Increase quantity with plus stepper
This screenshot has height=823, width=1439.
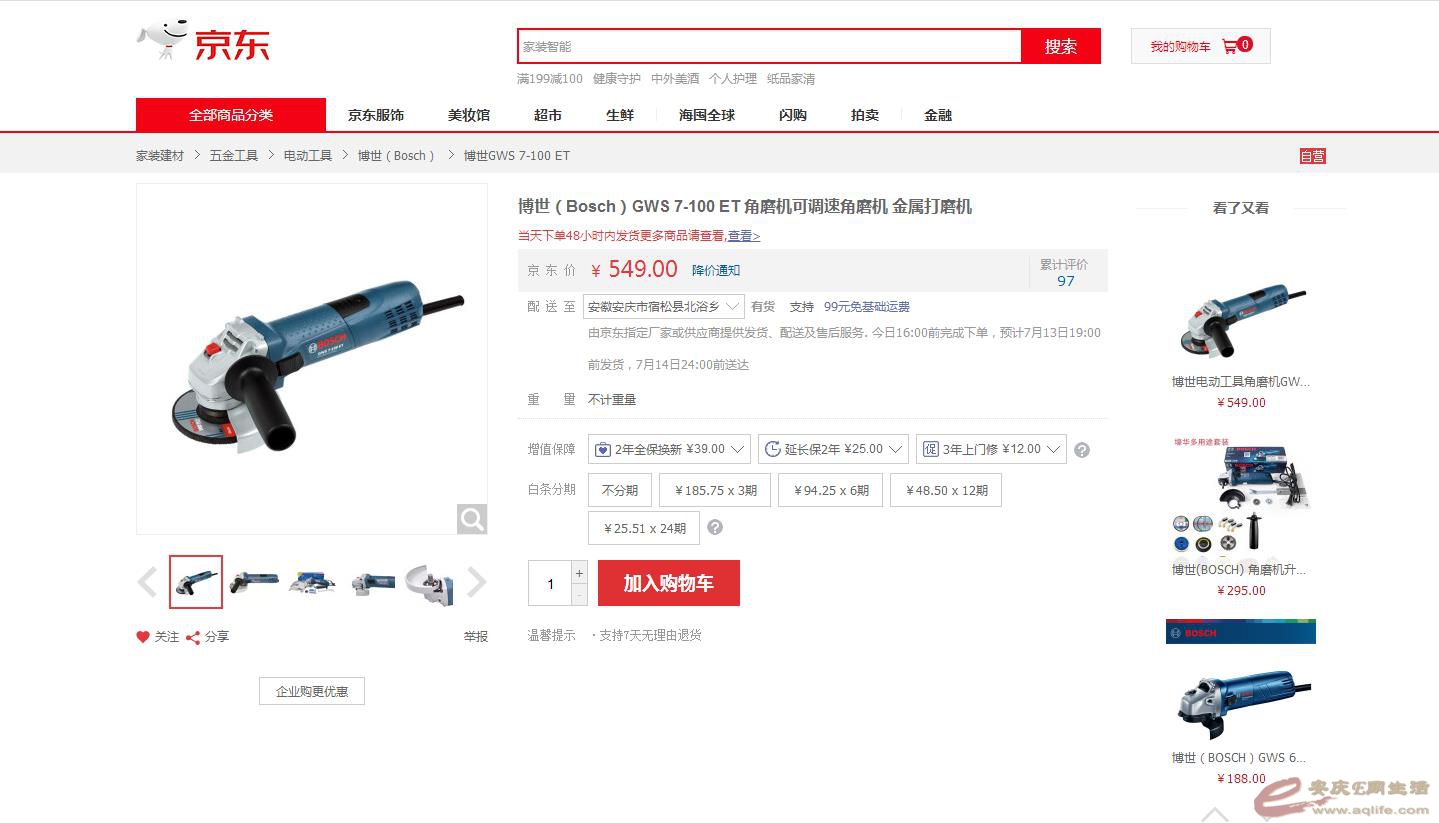(x=579, y=573)
